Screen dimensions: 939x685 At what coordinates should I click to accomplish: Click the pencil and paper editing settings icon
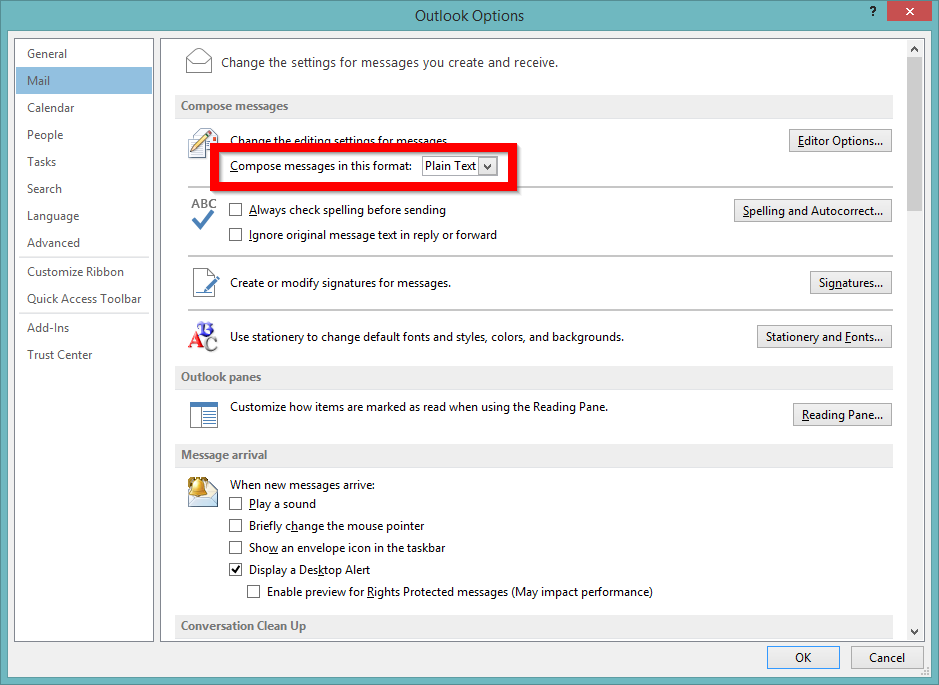[x=202, y=143]
